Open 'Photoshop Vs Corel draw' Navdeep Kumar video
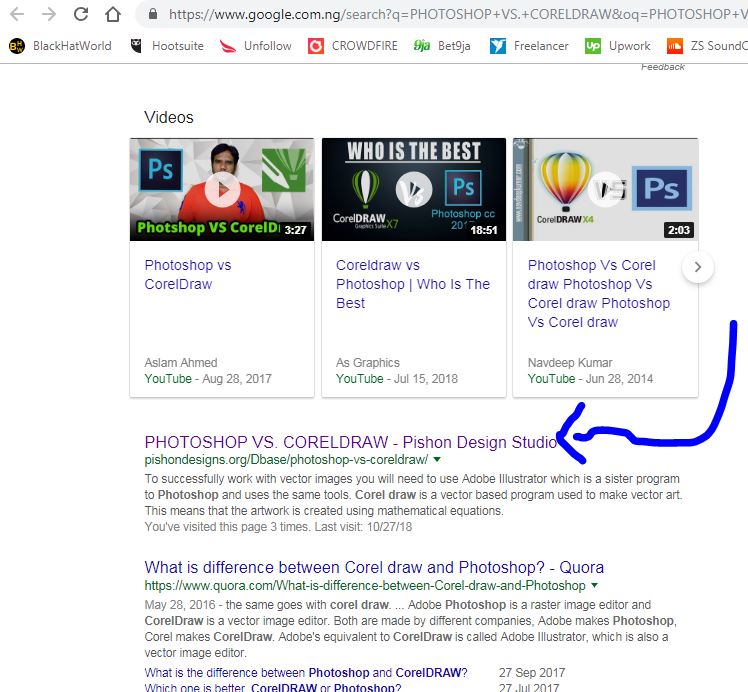 coord(599,293)
